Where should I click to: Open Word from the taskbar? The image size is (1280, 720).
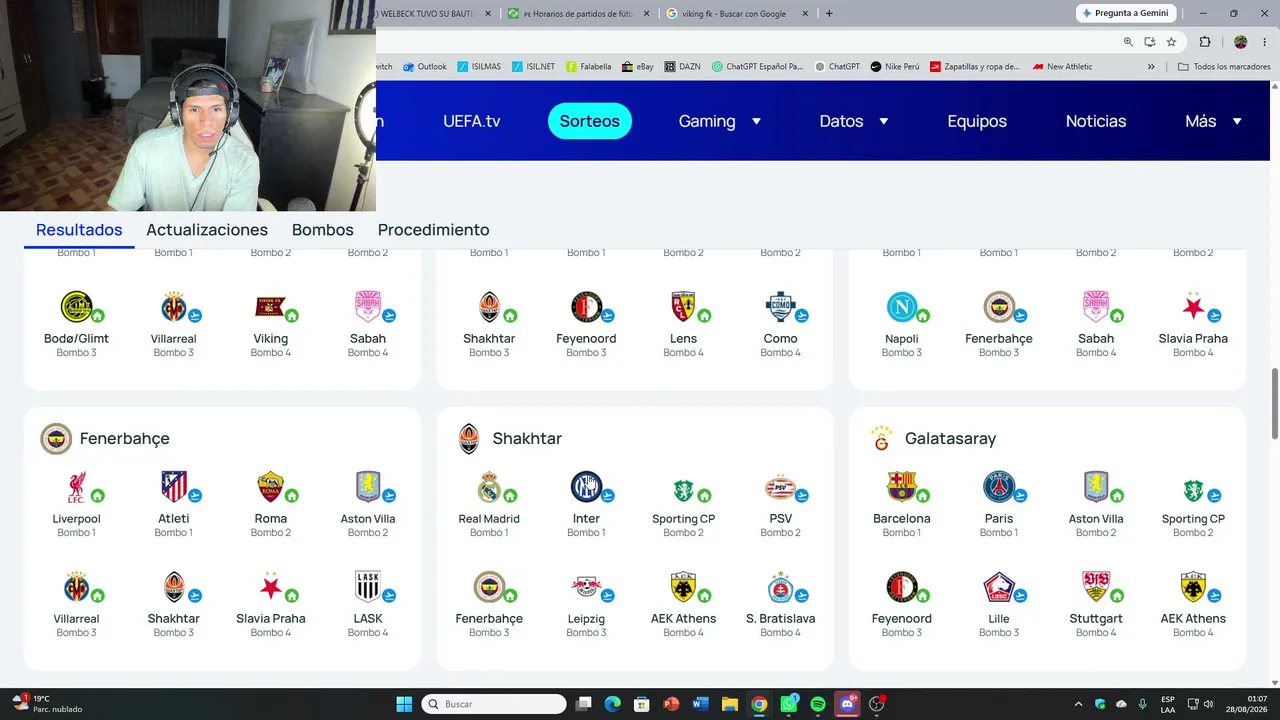700,704
